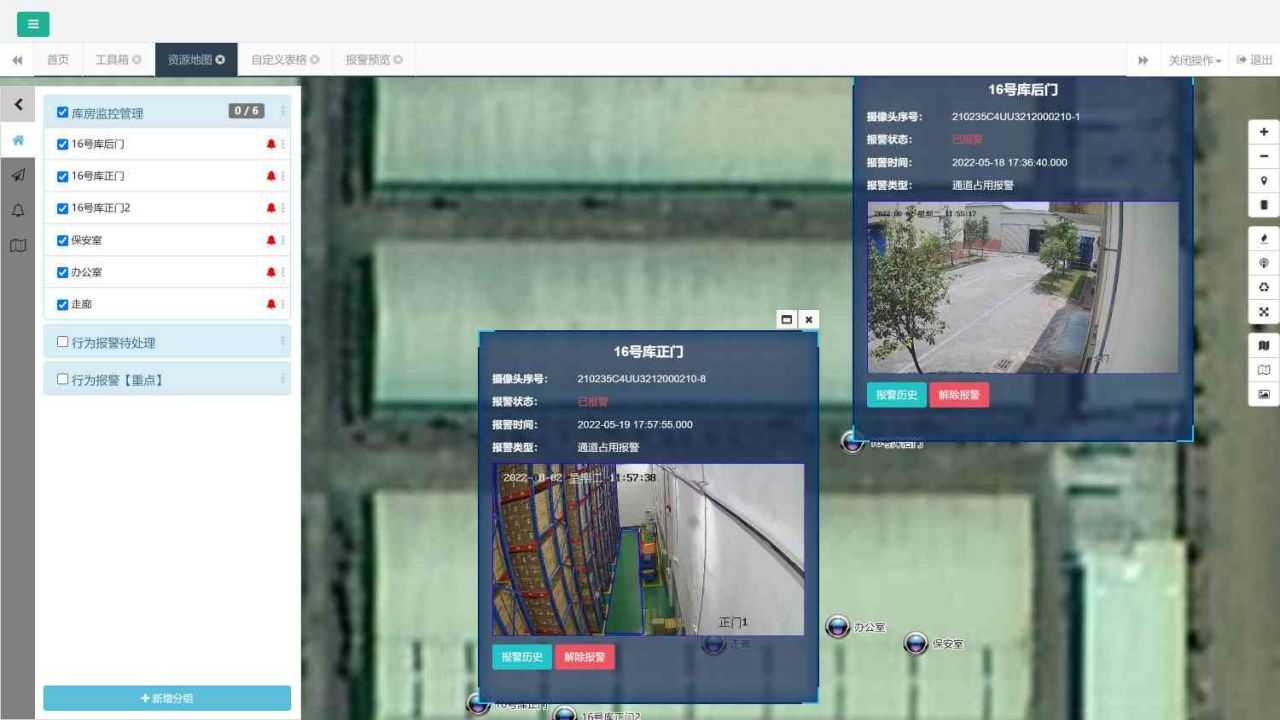This screenshot has height=720, width=1280.
Task: Click the 退出 logout link
Action: [1255, 60]
